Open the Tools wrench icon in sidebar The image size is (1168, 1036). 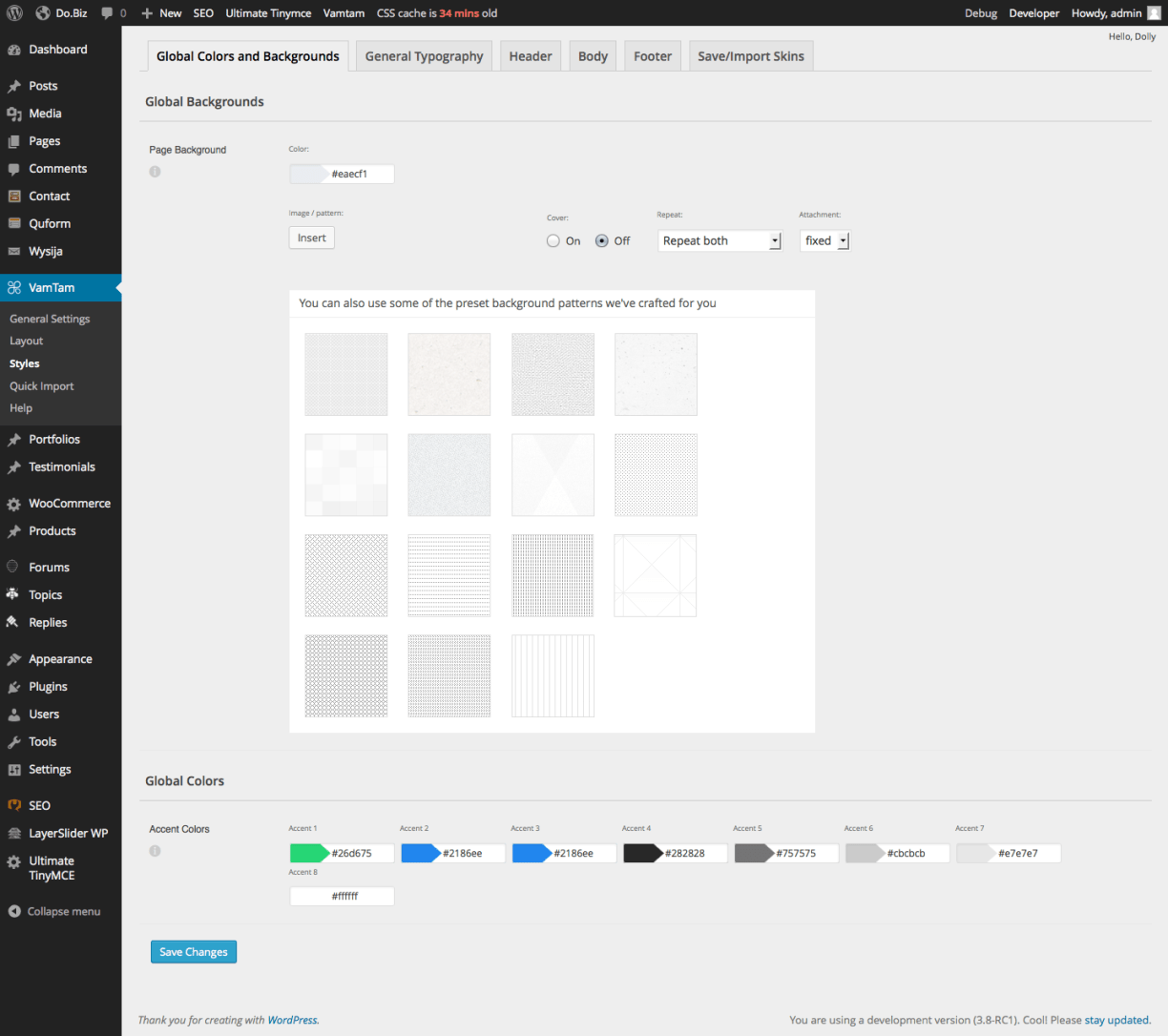(14, 742)
